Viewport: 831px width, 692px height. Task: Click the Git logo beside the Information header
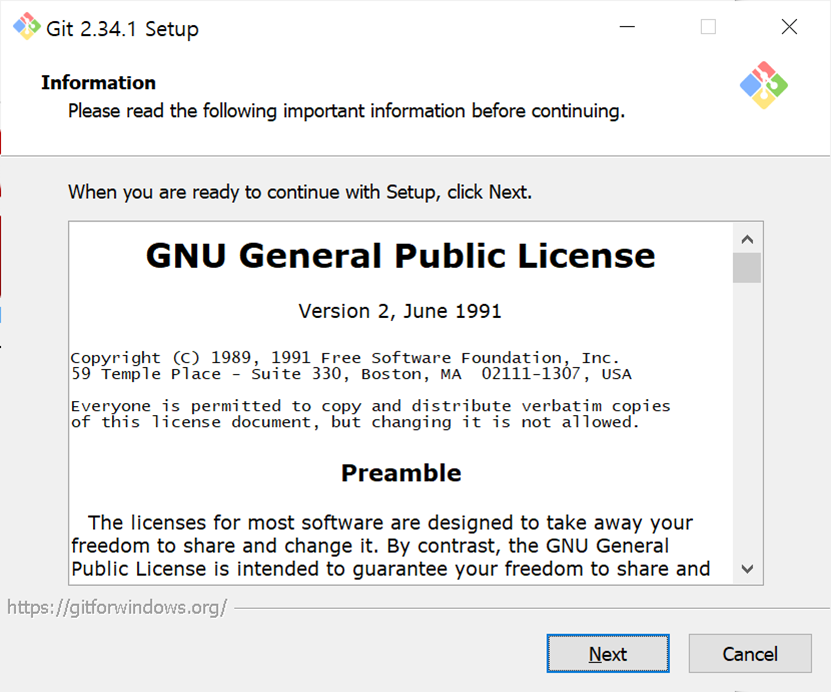click(x=764, y=85)
